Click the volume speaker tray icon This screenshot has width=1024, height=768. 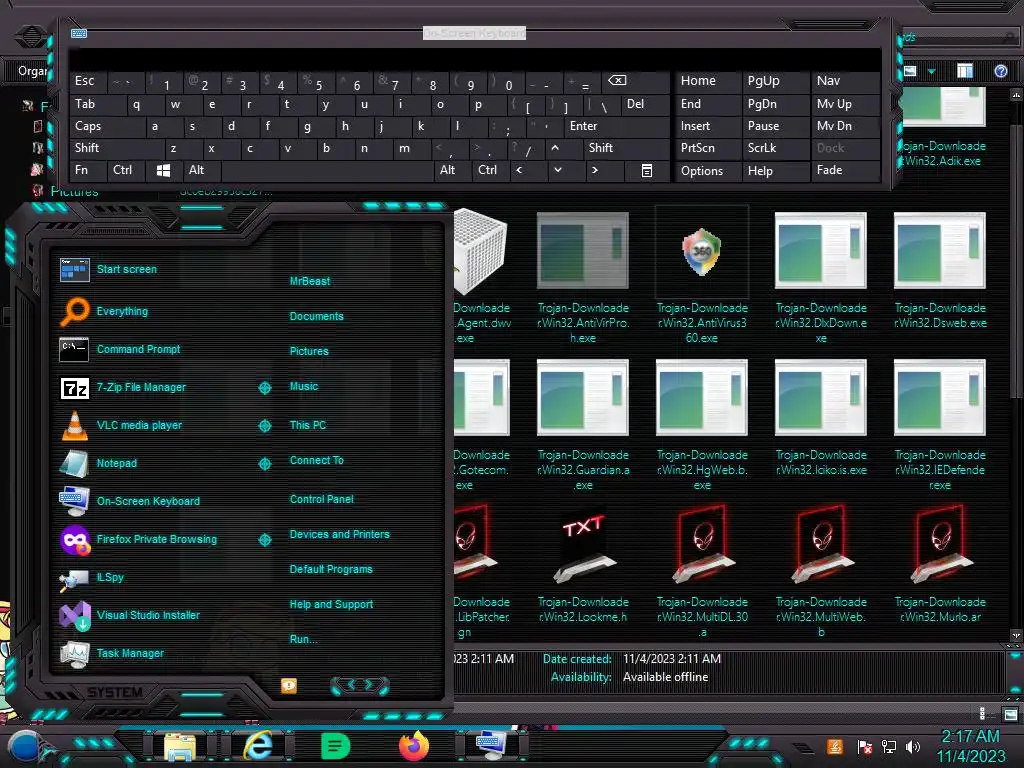coord(912,746)
